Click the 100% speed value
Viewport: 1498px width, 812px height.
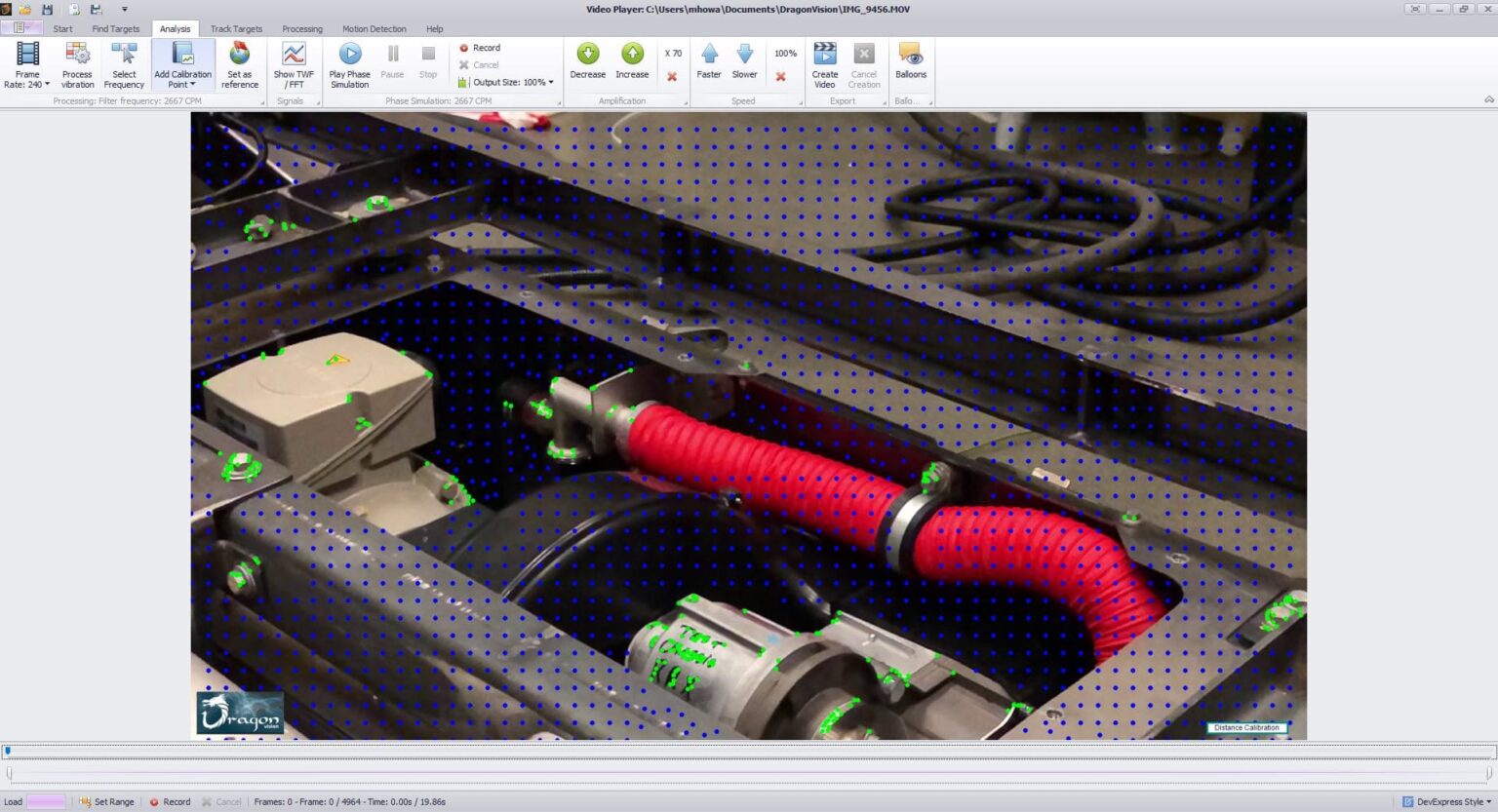click(785, 54)
